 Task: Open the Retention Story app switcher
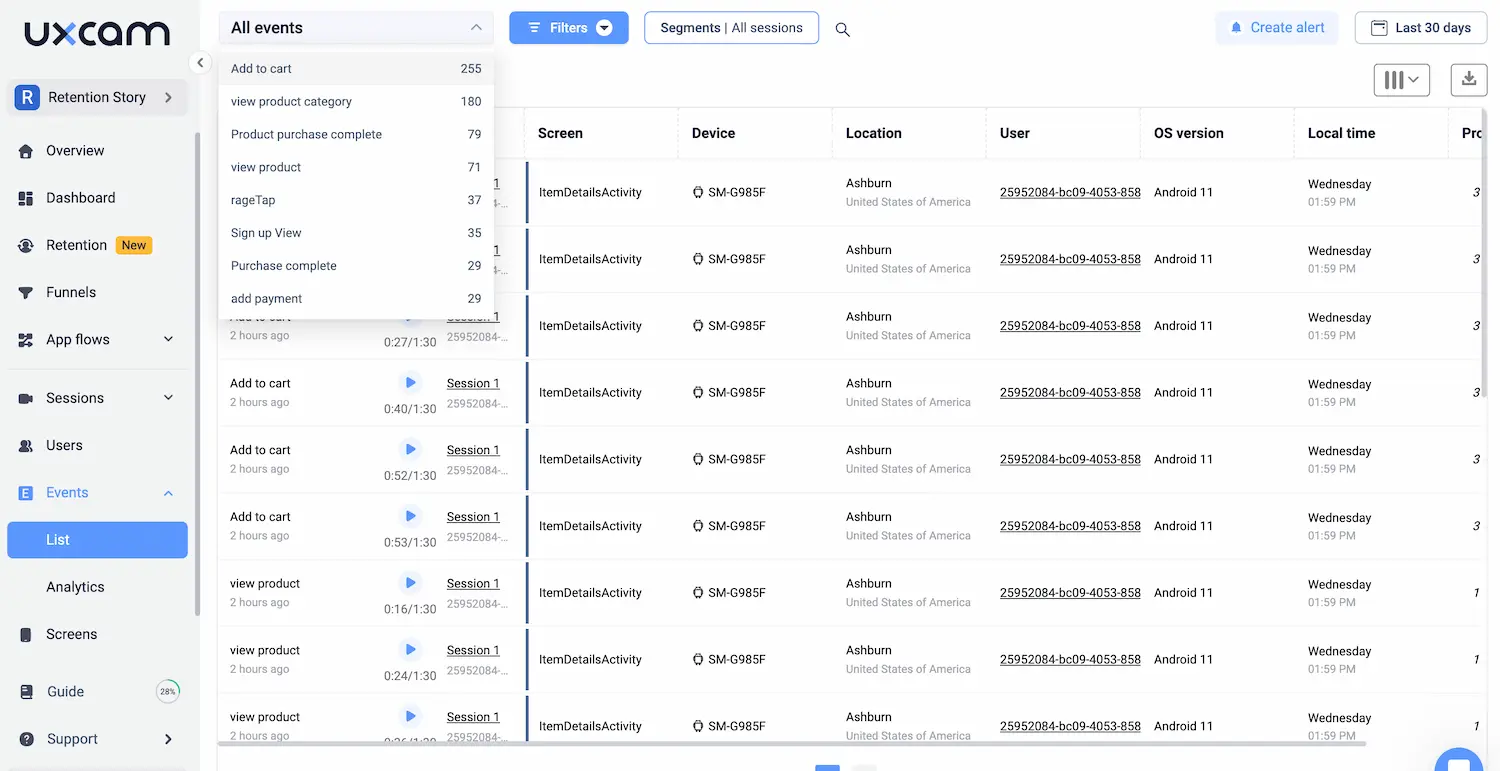coord(97,97)
